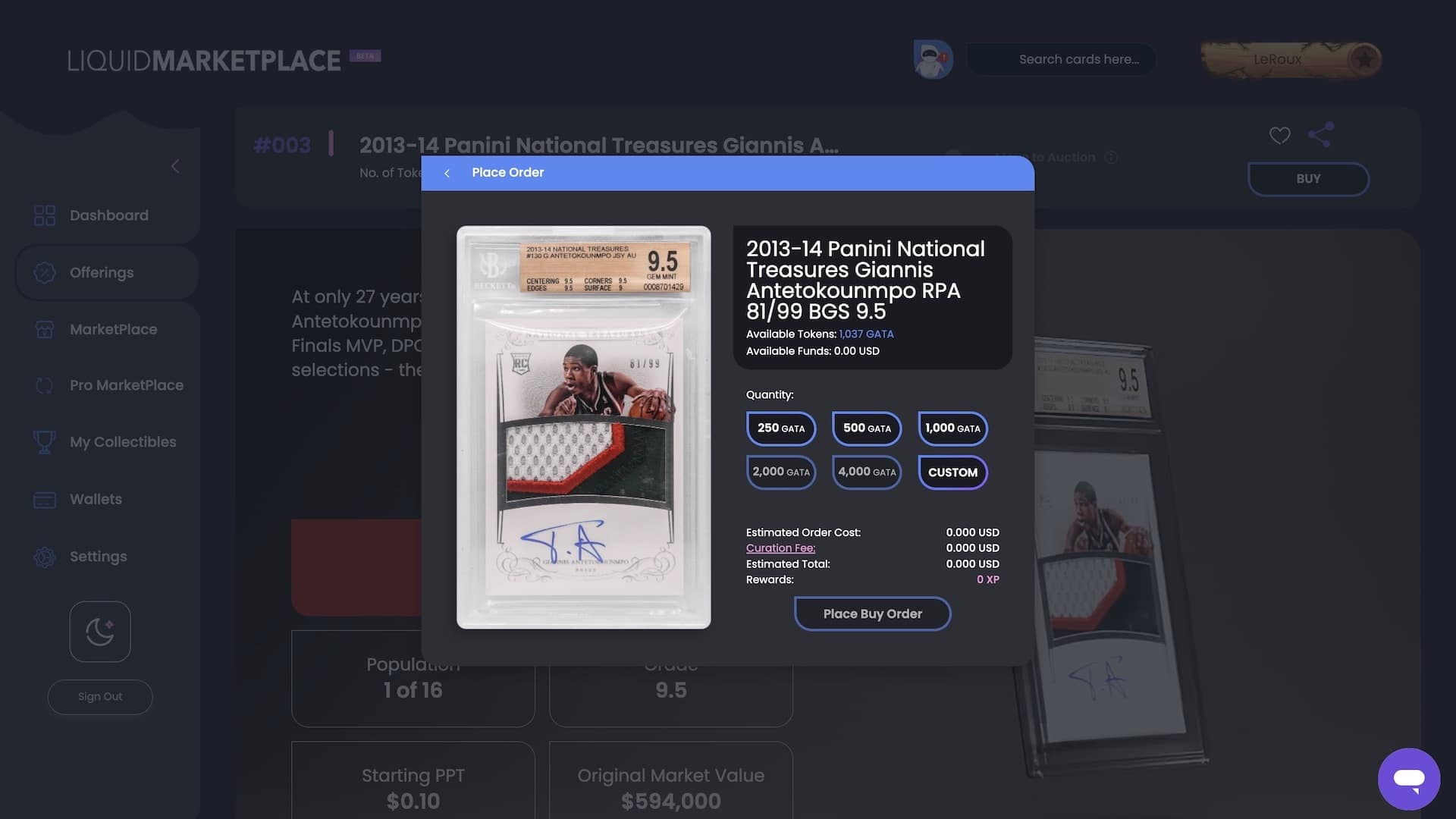Screen dimensions: 1456x819
Task: Click the Offerings badge icon
Action: (45, 272)
